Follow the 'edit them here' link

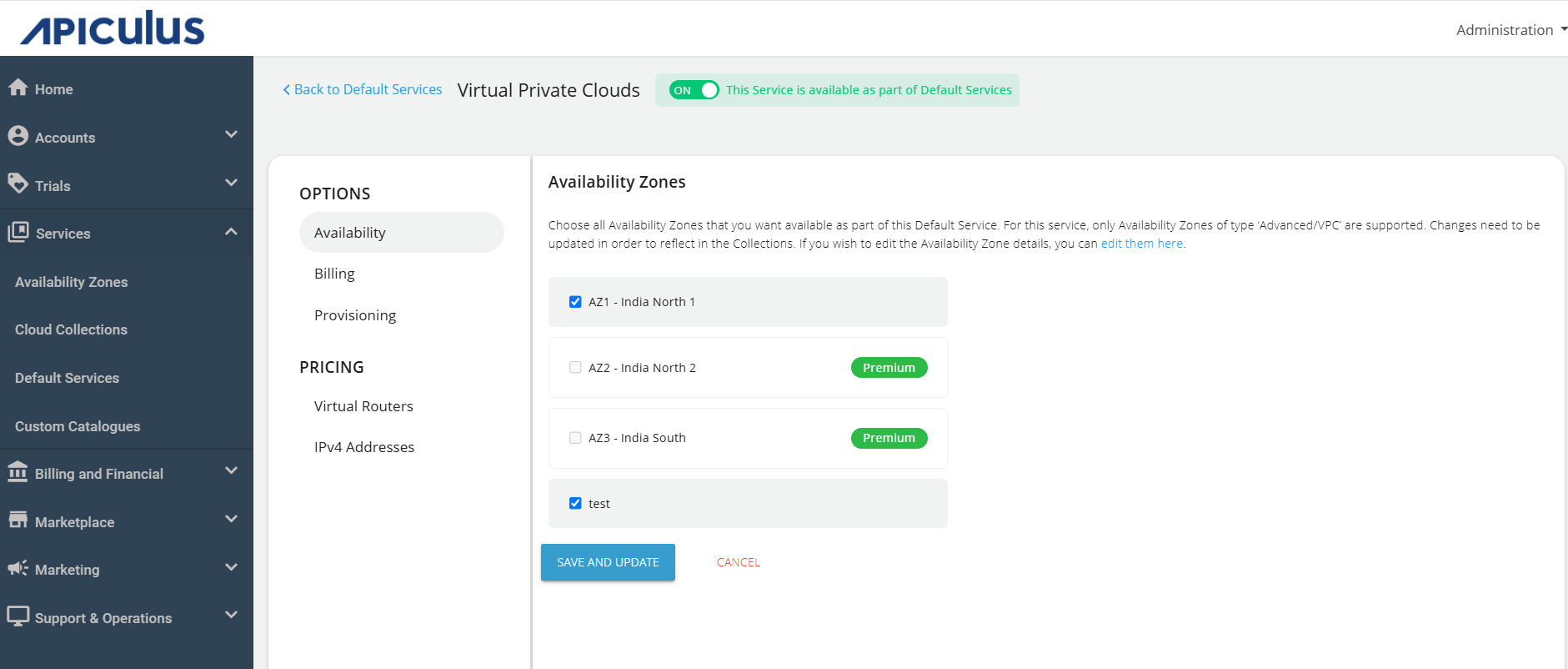(1141, 244)
